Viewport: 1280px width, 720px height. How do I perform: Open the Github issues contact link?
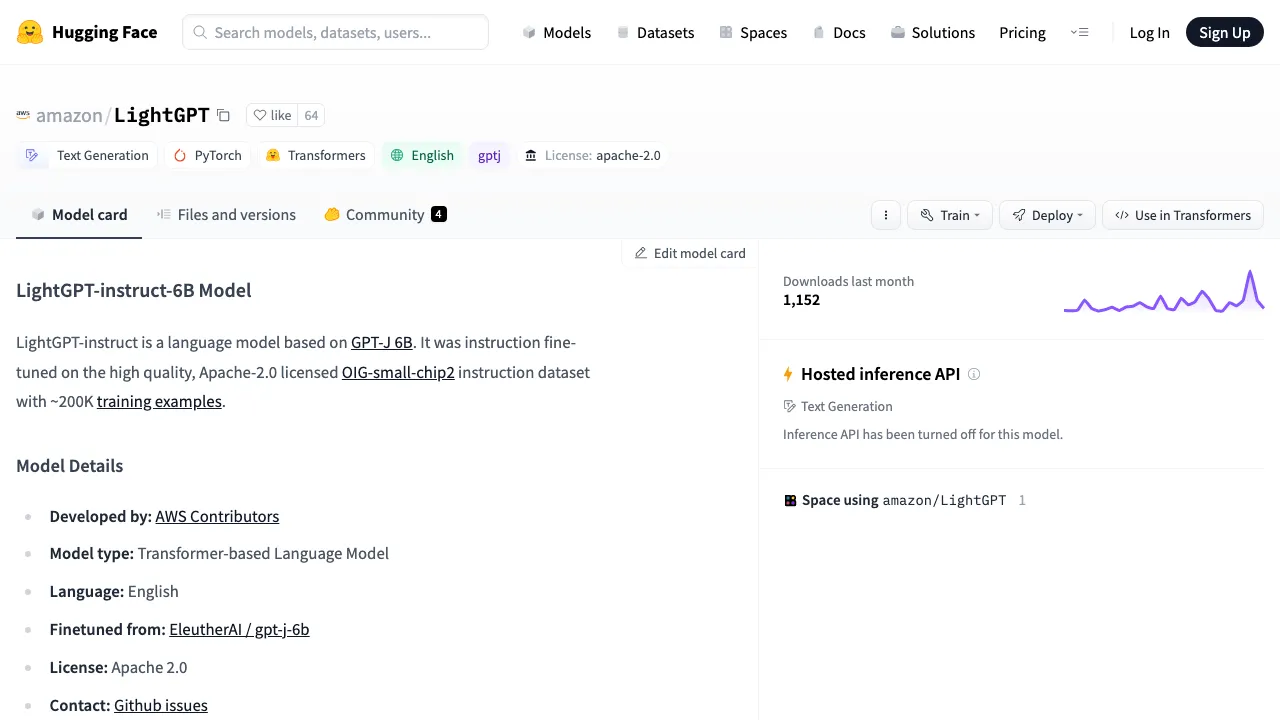(x=161, y=705)
